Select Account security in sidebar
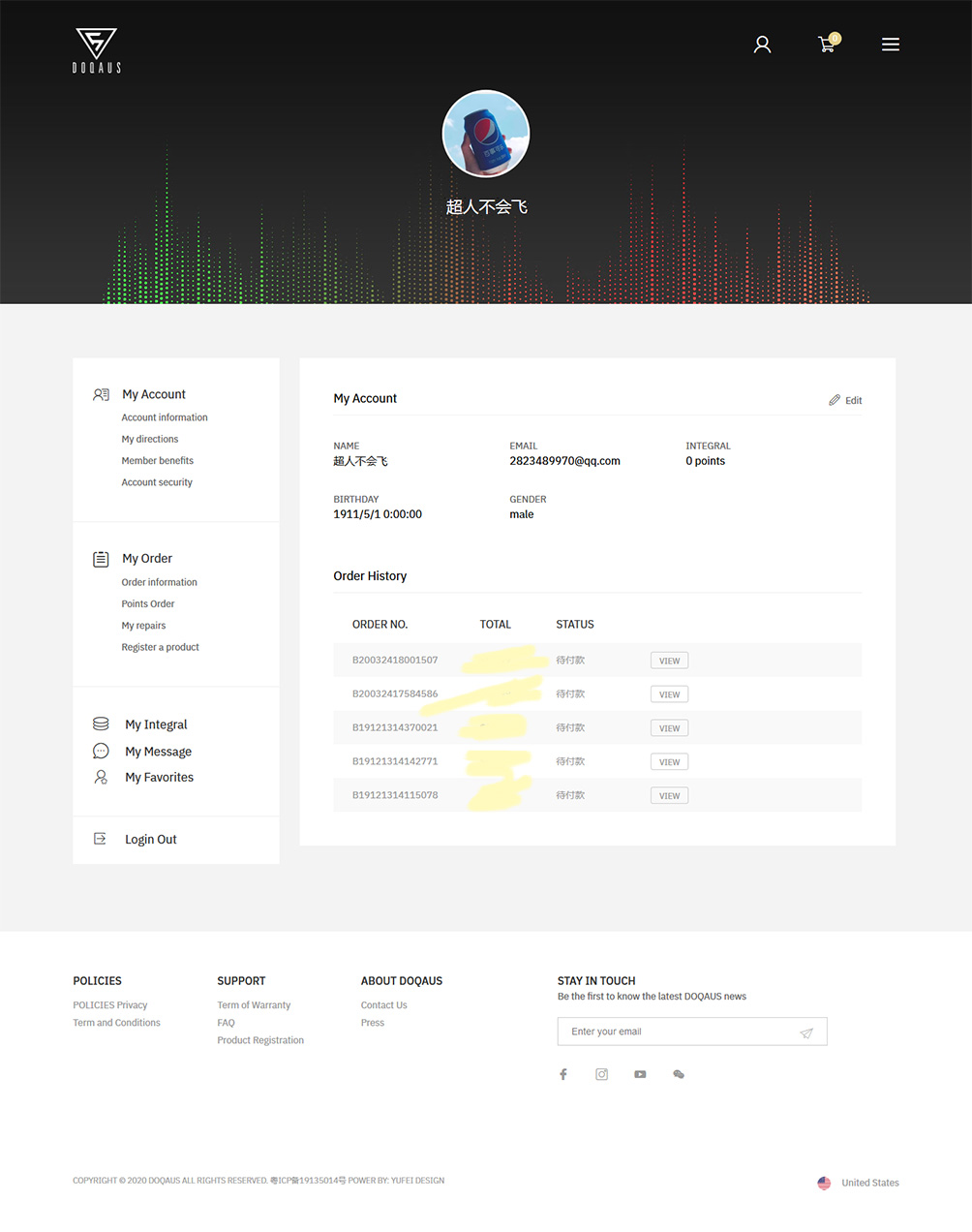972x1232 pixels. [x=157, y=482]
